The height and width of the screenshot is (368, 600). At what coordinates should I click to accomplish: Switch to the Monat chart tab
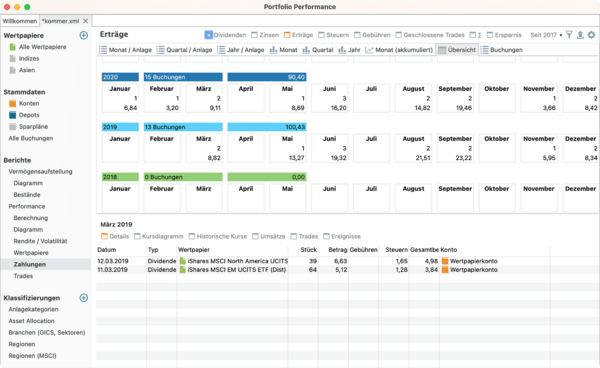click(284, 50)
